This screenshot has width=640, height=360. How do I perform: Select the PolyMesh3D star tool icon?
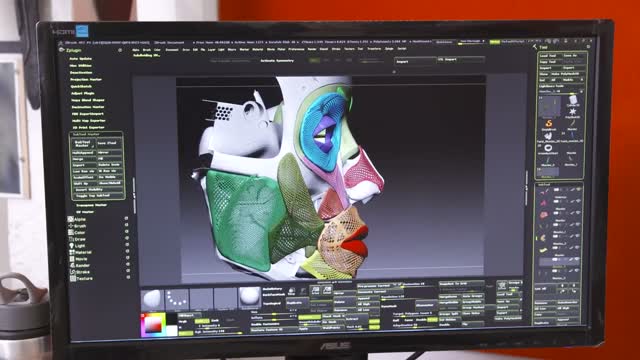pyautogui.click(x=573, y=111)
